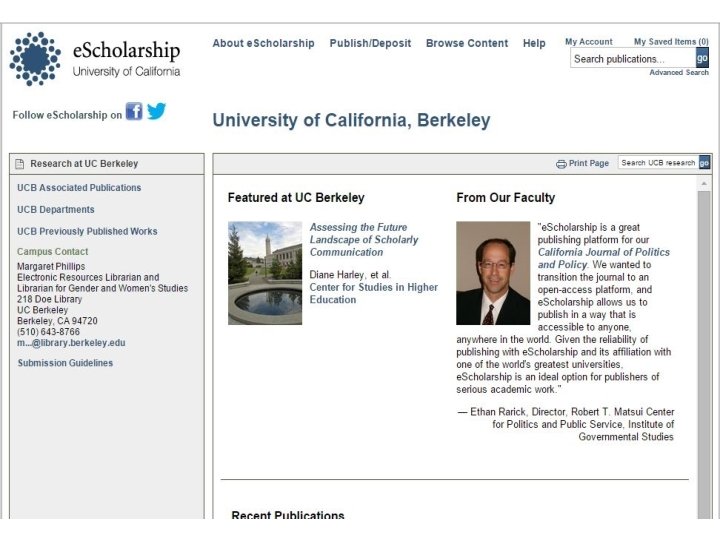Focus the Search UCB research input box

click(657, 163)
